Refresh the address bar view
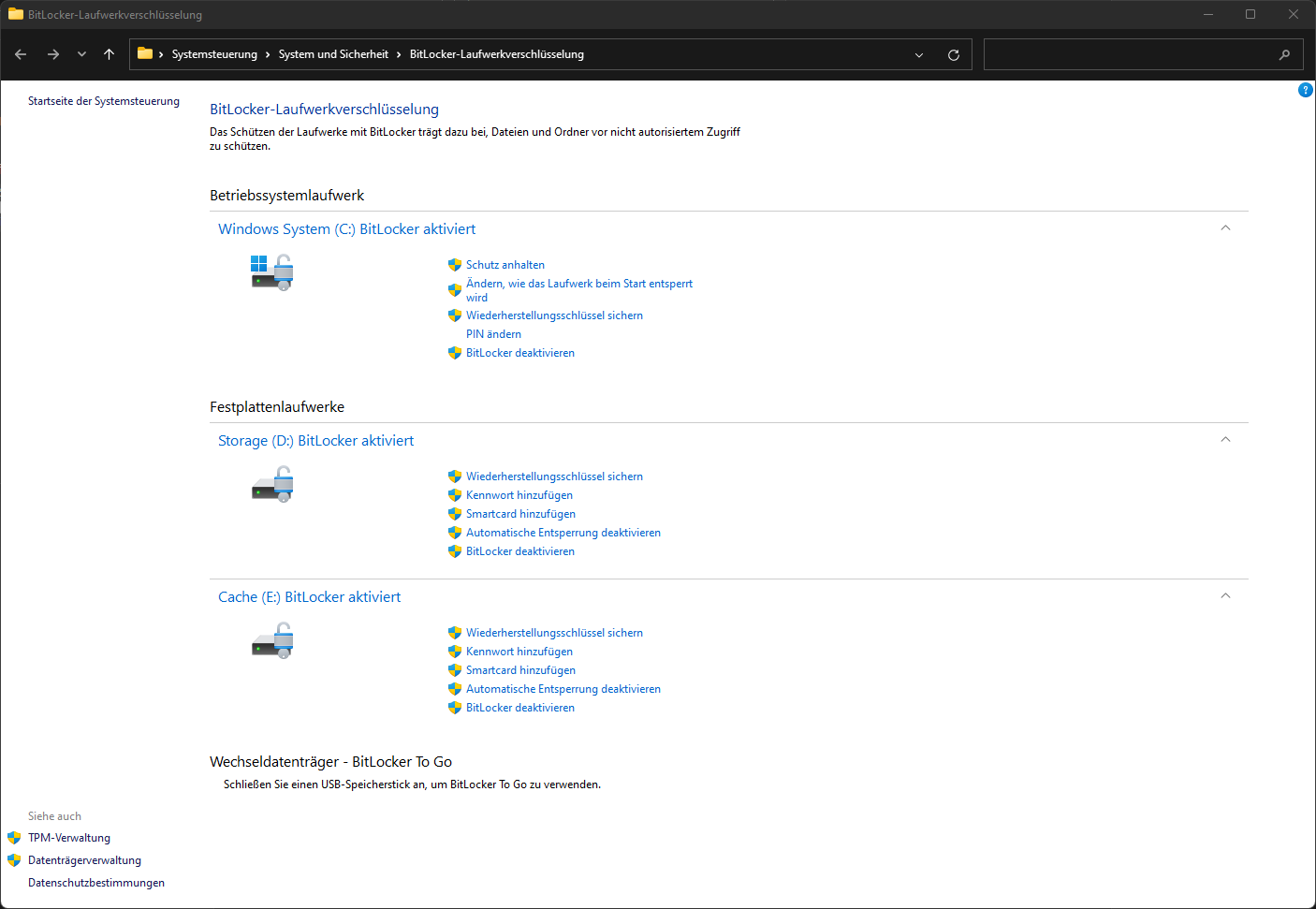The height and width of the screenshot is (909, 1316). 954,54
